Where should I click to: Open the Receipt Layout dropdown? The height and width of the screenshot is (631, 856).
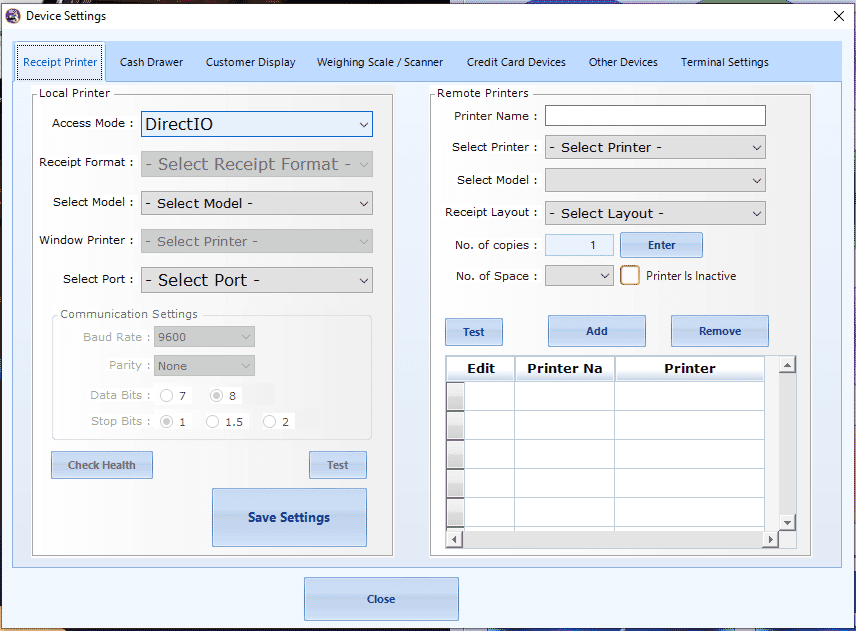[655, 213]
